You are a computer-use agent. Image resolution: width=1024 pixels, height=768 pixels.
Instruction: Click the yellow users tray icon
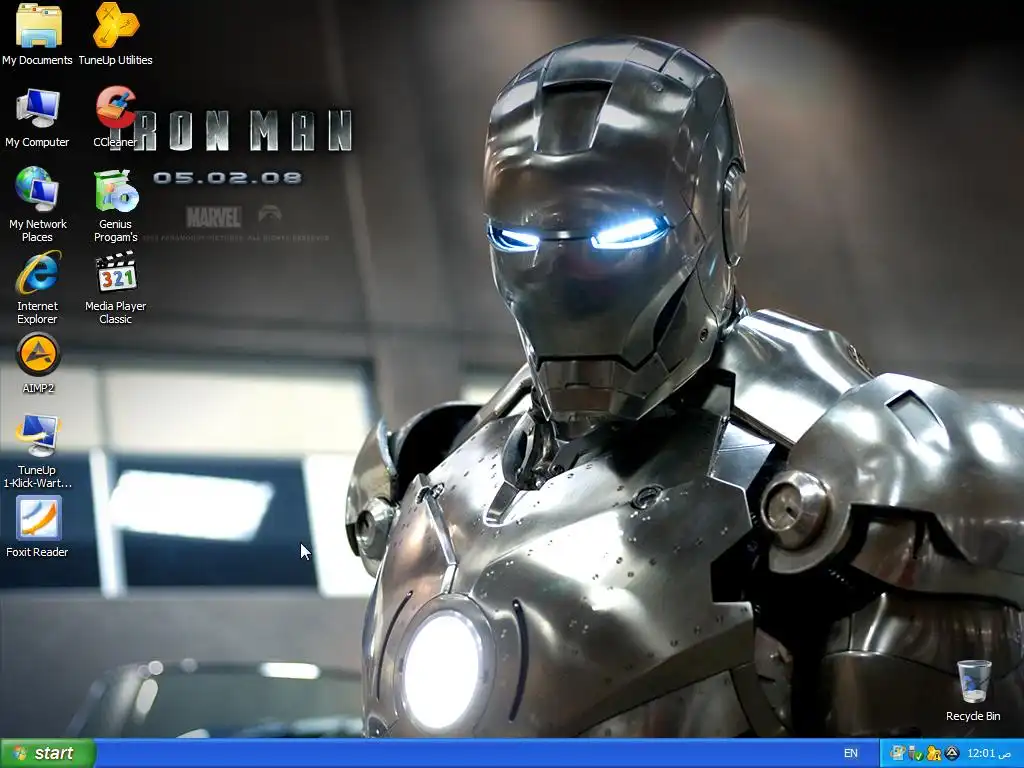click(x=934, y=754)
